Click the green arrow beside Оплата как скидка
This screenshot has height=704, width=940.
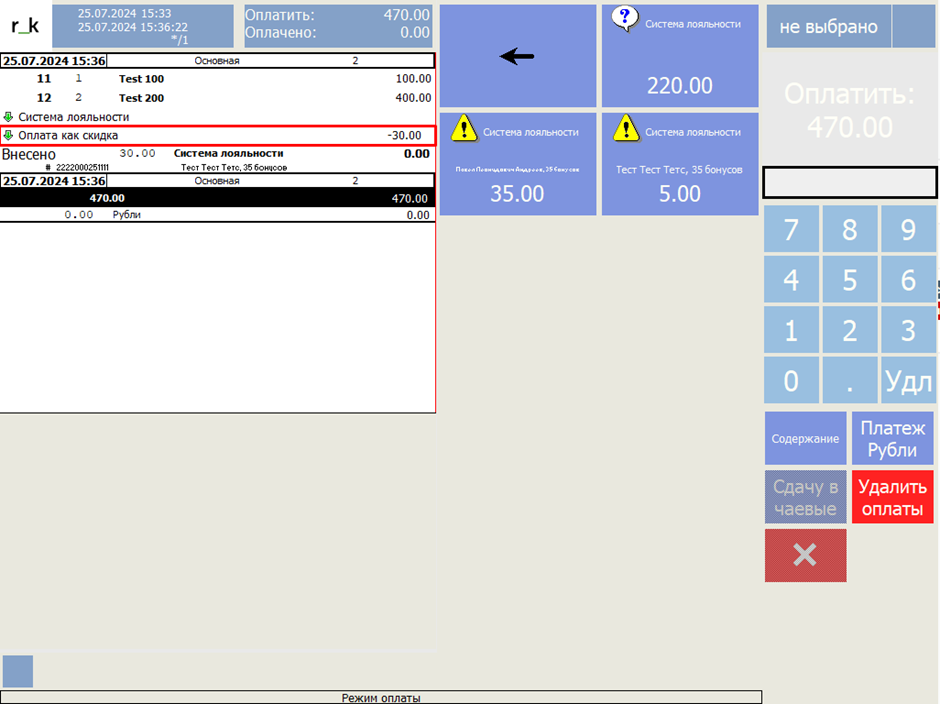click(9, 135)
